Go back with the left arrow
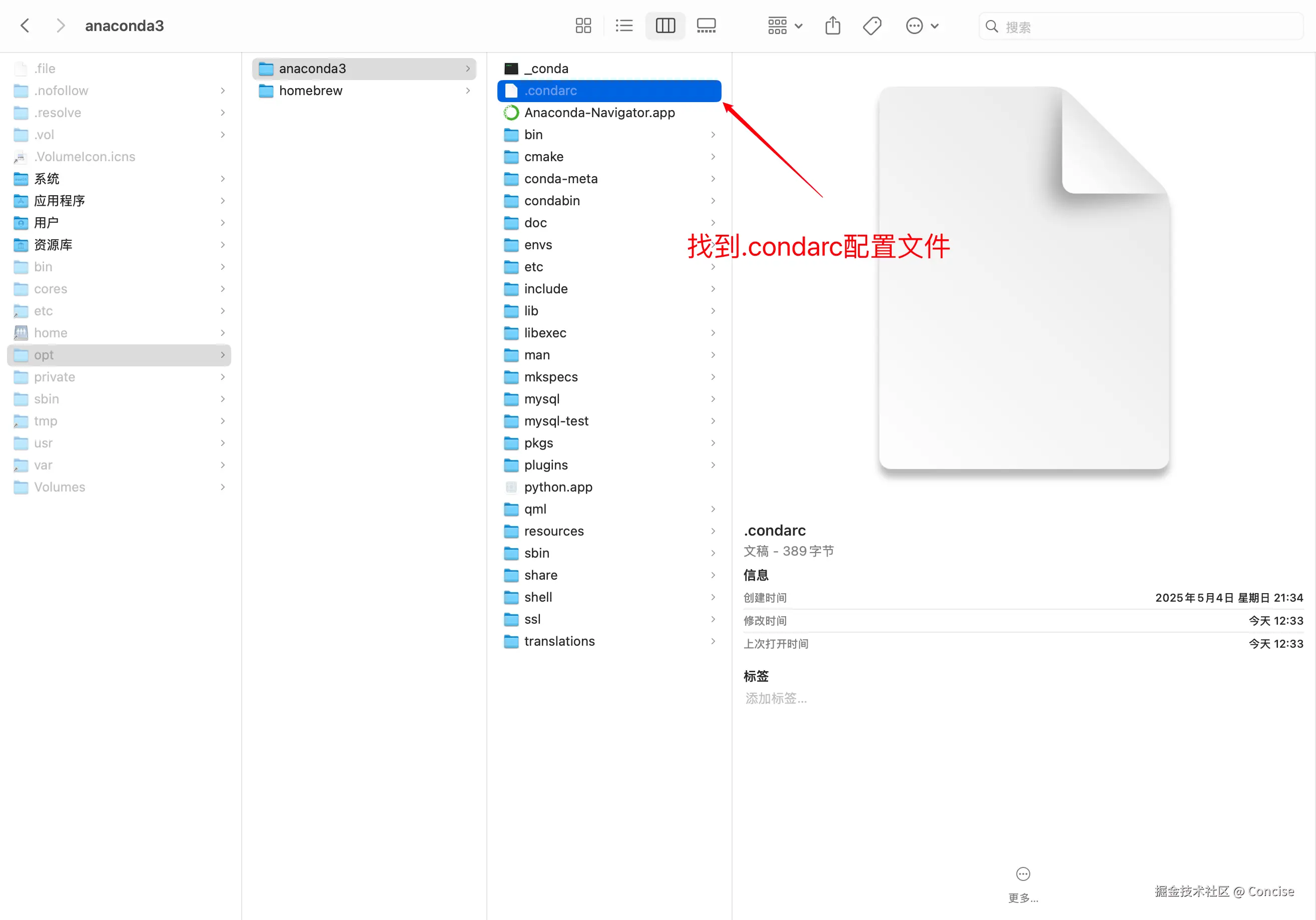Screen dimensions: 1316x920 pos(25,26)
